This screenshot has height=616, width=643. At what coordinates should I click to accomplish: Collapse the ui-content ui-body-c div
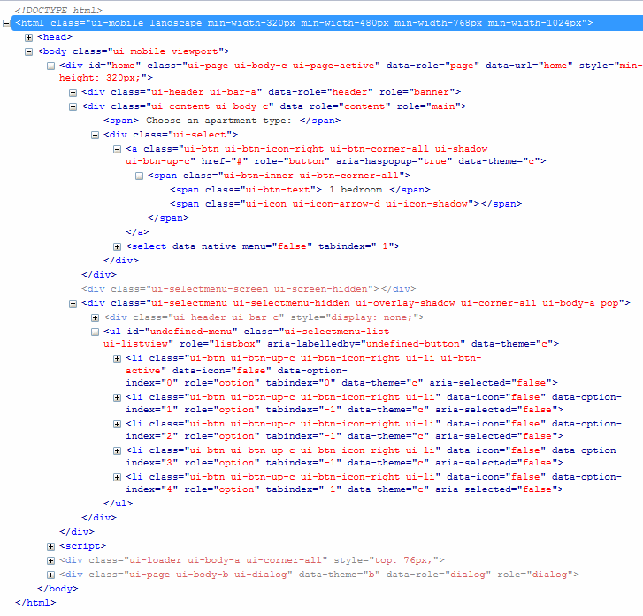click(73, 107)
